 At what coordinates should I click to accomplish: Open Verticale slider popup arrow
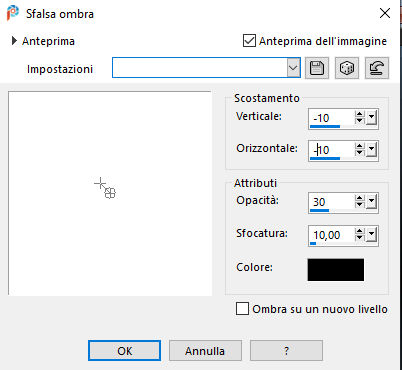click(371, 118)
